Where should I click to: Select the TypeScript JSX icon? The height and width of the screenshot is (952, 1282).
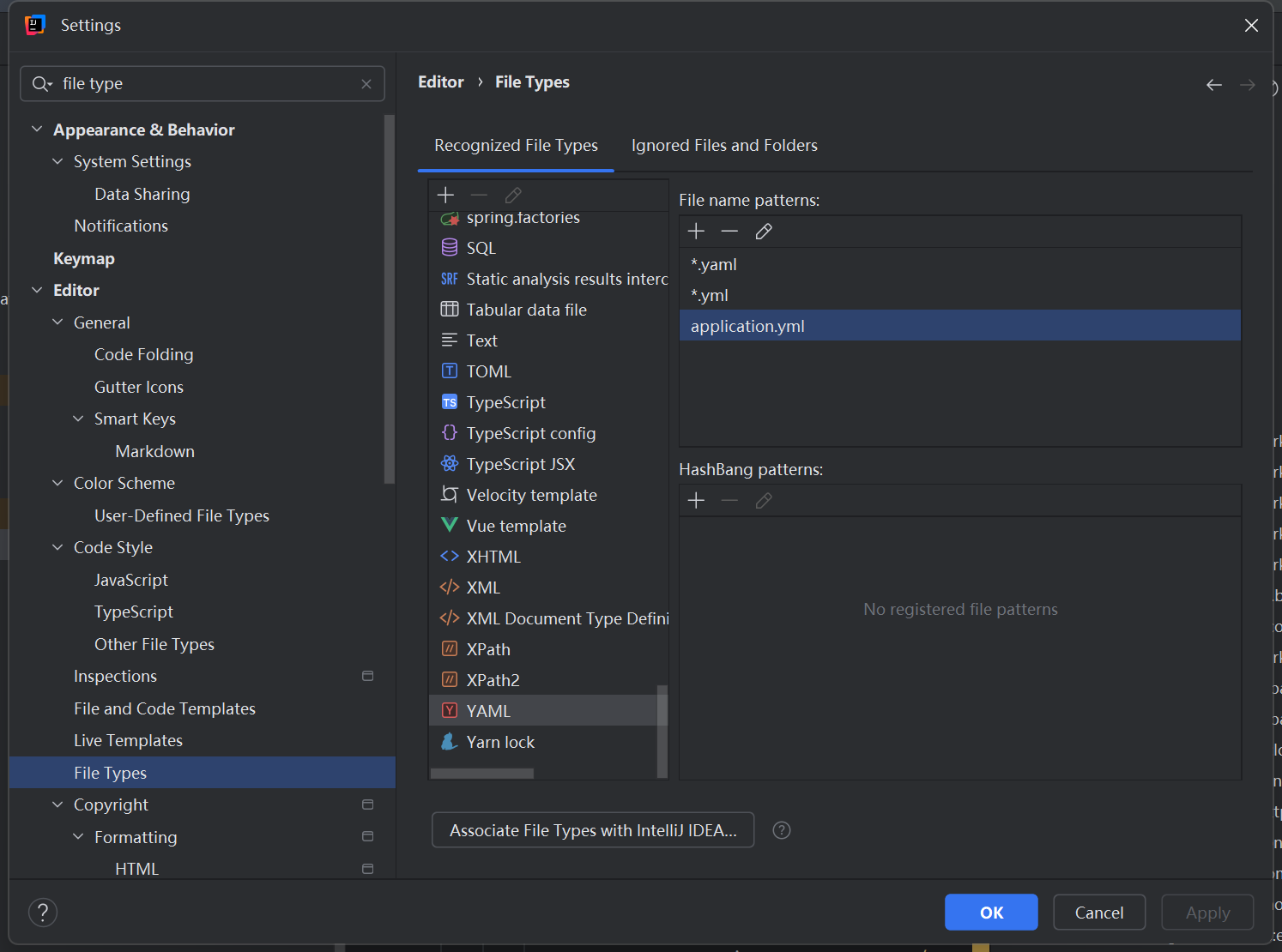450,464
